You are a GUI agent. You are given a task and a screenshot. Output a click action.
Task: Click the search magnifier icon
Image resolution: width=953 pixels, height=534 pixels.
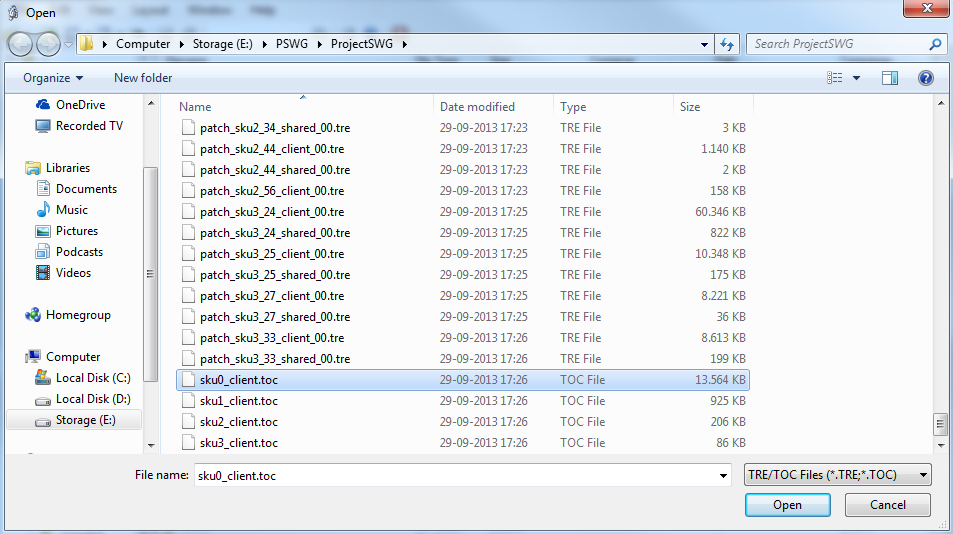pos(935,44)
